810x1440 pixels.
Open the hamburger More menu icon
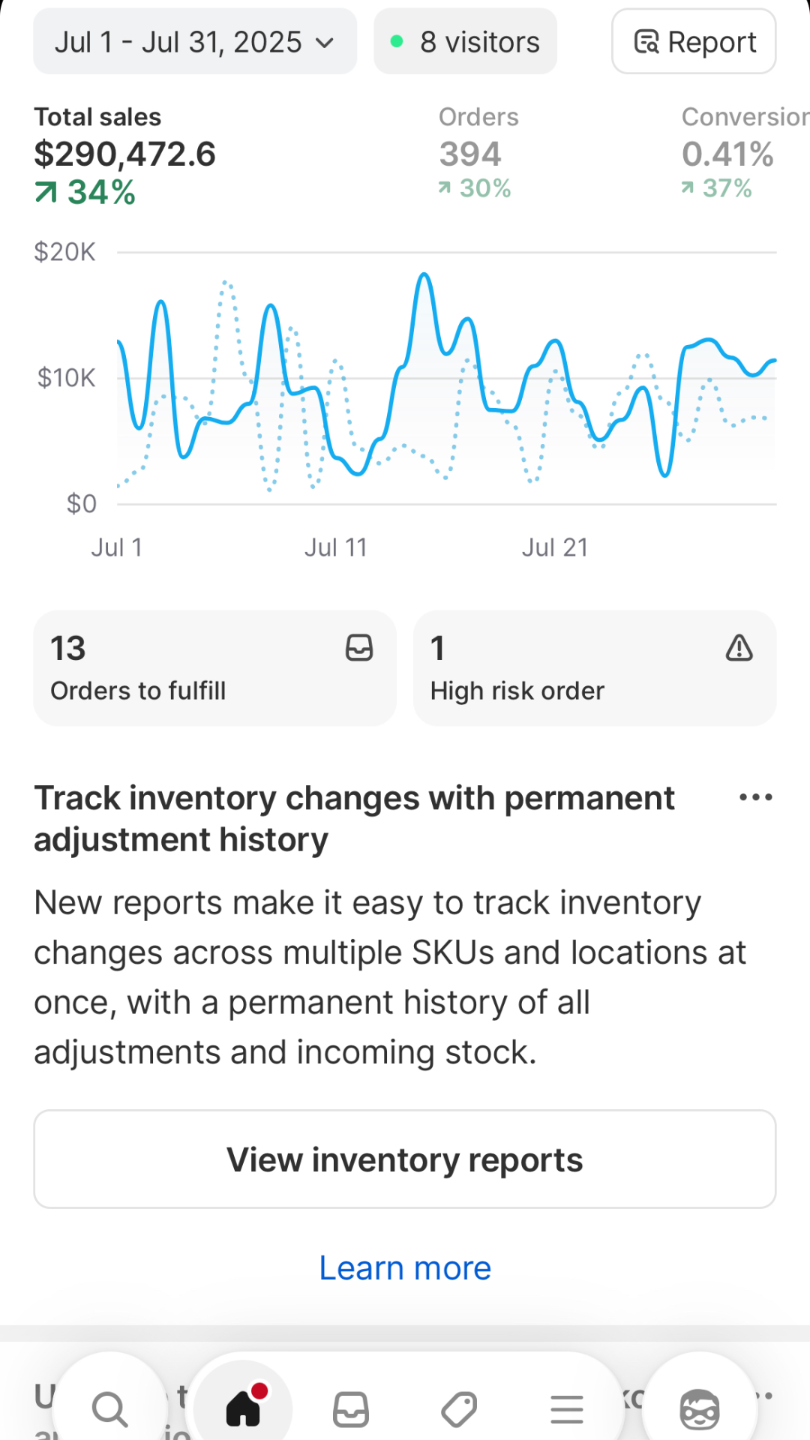[x=567, y=1410]
